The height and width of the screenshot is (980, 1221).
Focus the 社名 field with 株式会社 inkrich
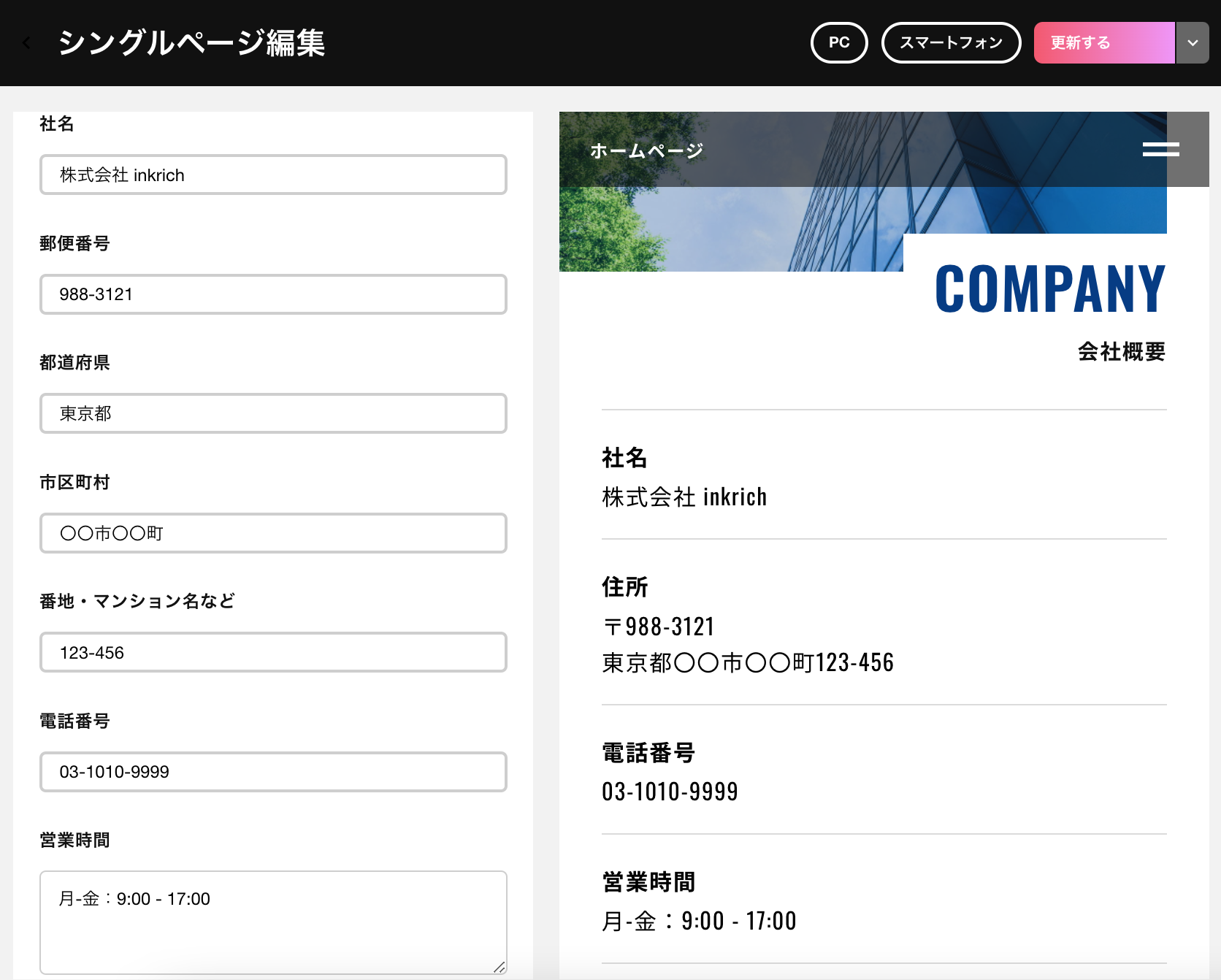coord(273,175)
